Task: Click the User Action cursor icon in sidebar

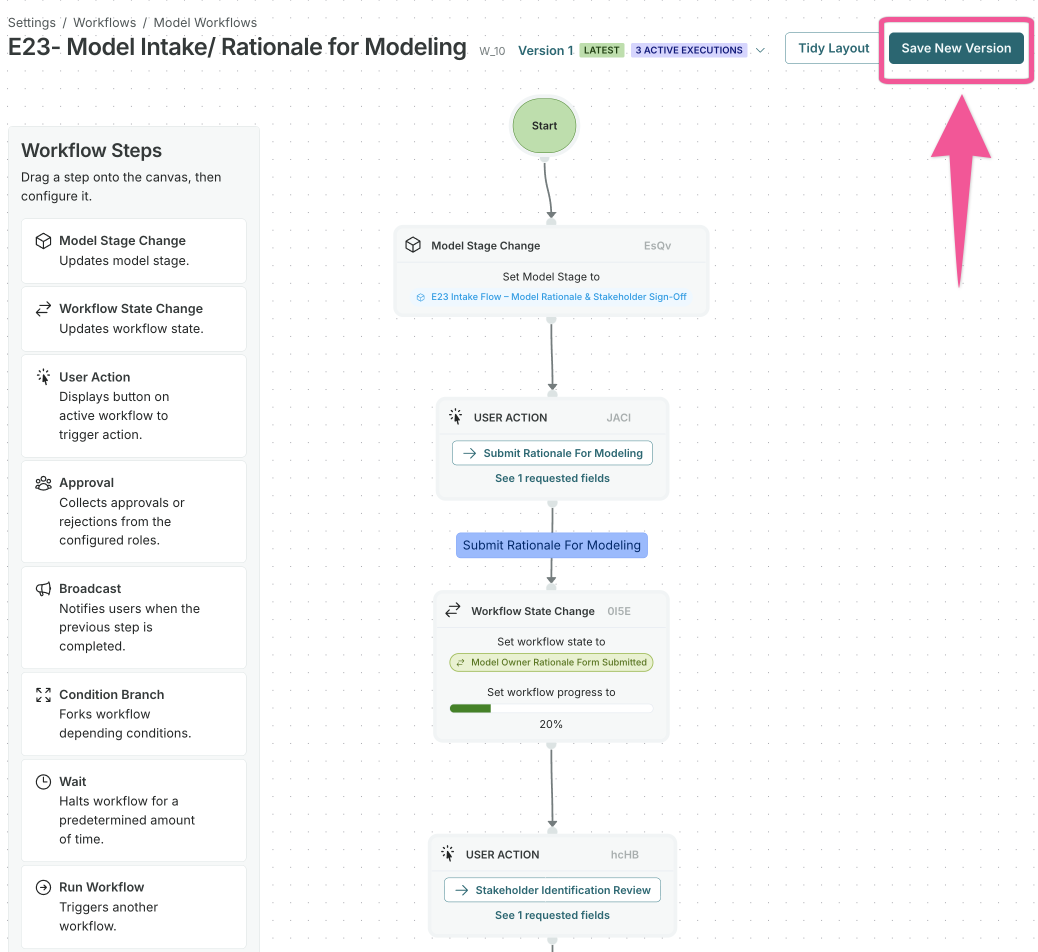Action: pyautogui.click(x=43, y=377)
